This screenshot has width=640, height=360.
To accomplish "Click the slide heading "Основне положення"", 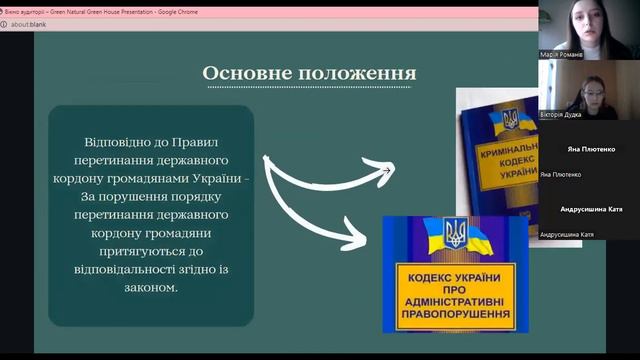I will click(309, 73).
